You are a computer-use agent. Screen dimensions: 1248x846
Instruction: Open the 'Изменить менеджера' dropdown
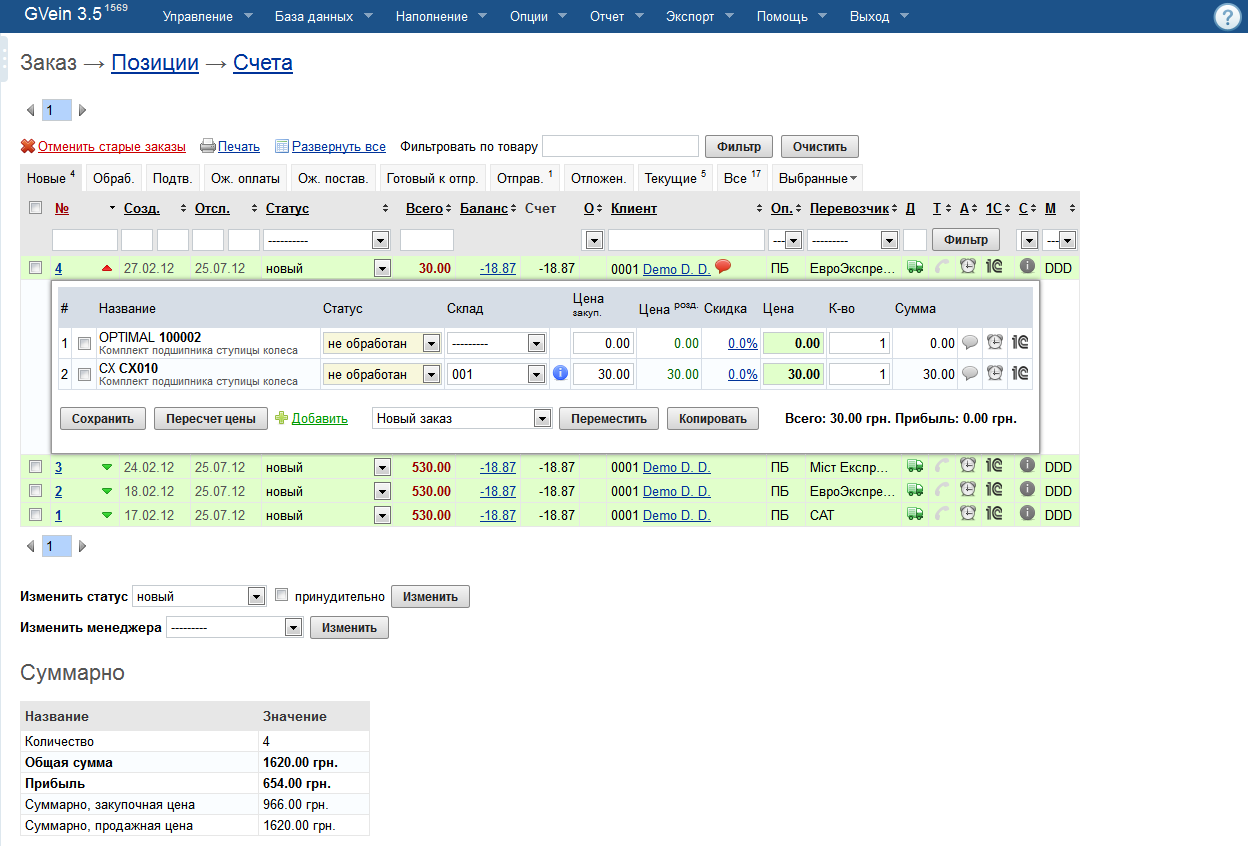[x=234, y=628]
